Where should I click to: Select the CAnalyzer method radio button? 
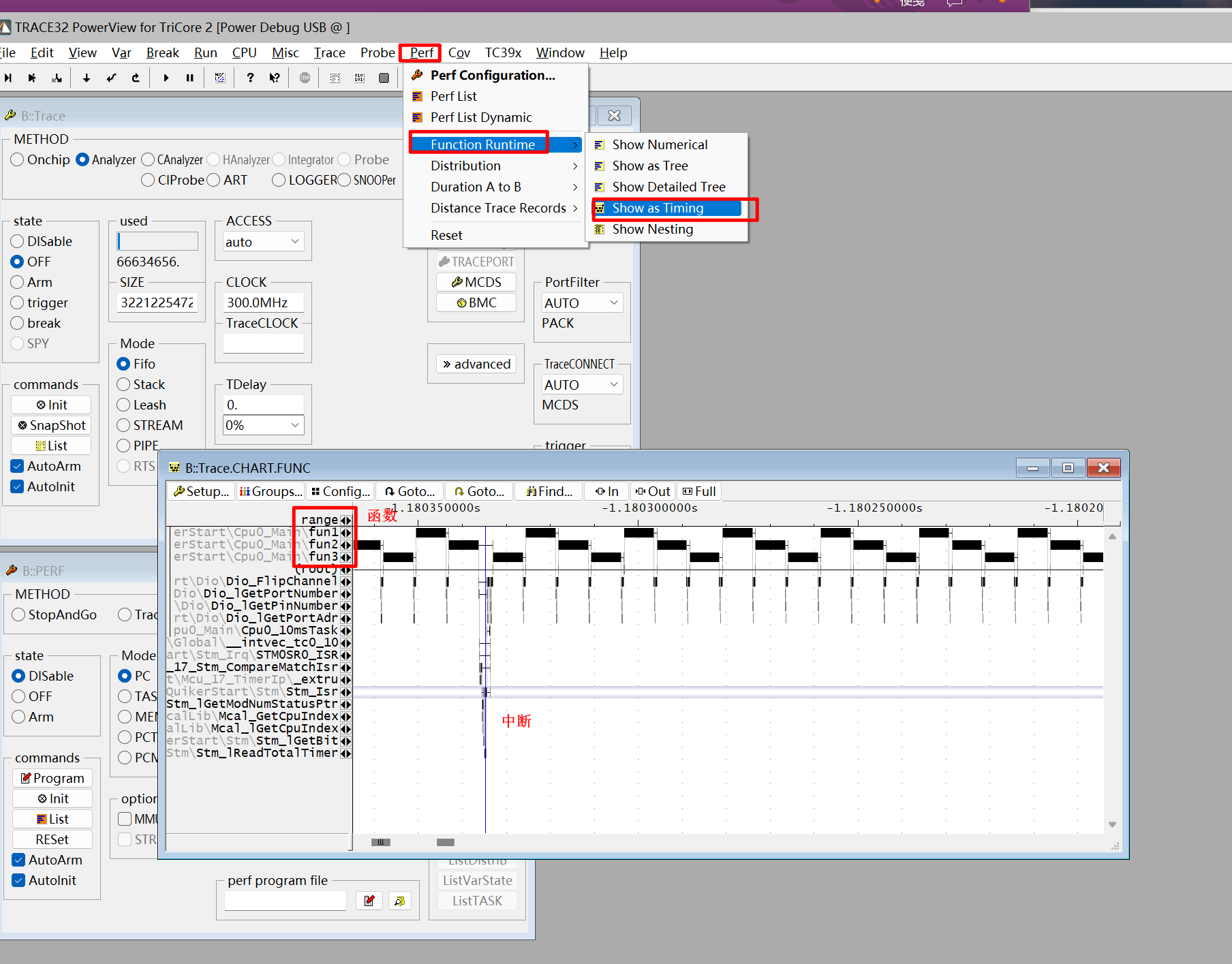148,159
